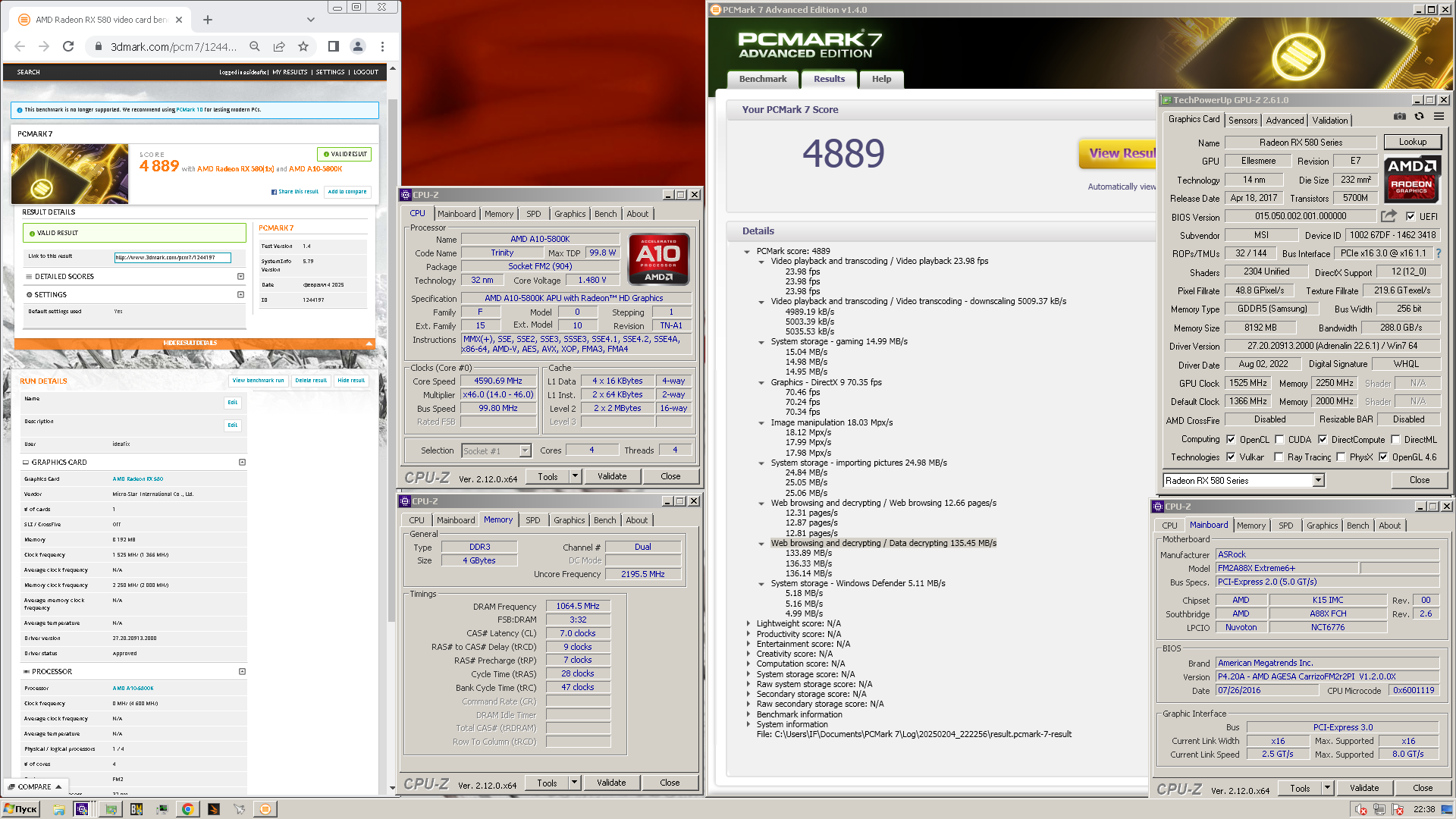Click the Lookup button in GPU-Z

1412,142
